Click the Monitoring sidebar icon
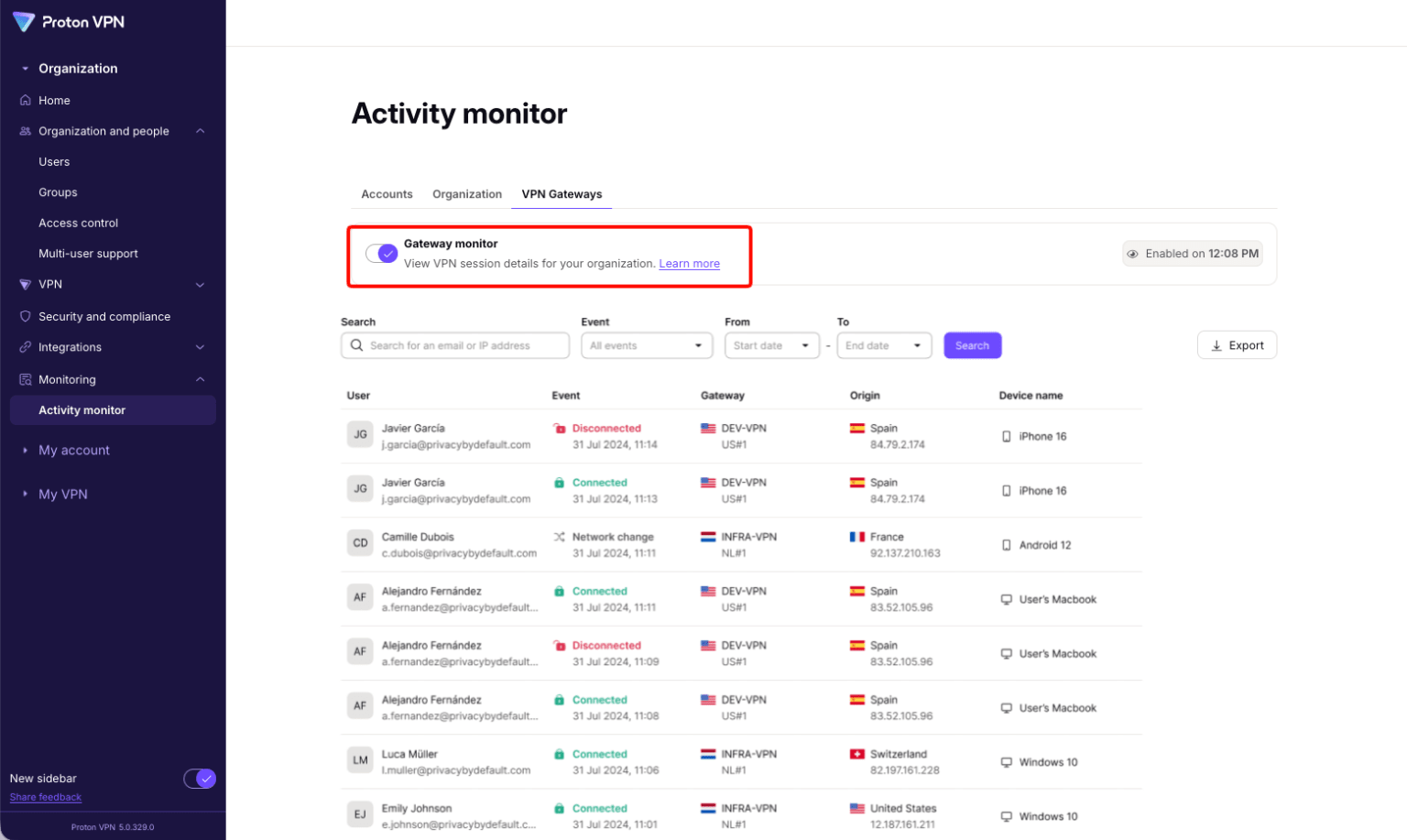The image size is (1407, 840). tap(25, 379)
